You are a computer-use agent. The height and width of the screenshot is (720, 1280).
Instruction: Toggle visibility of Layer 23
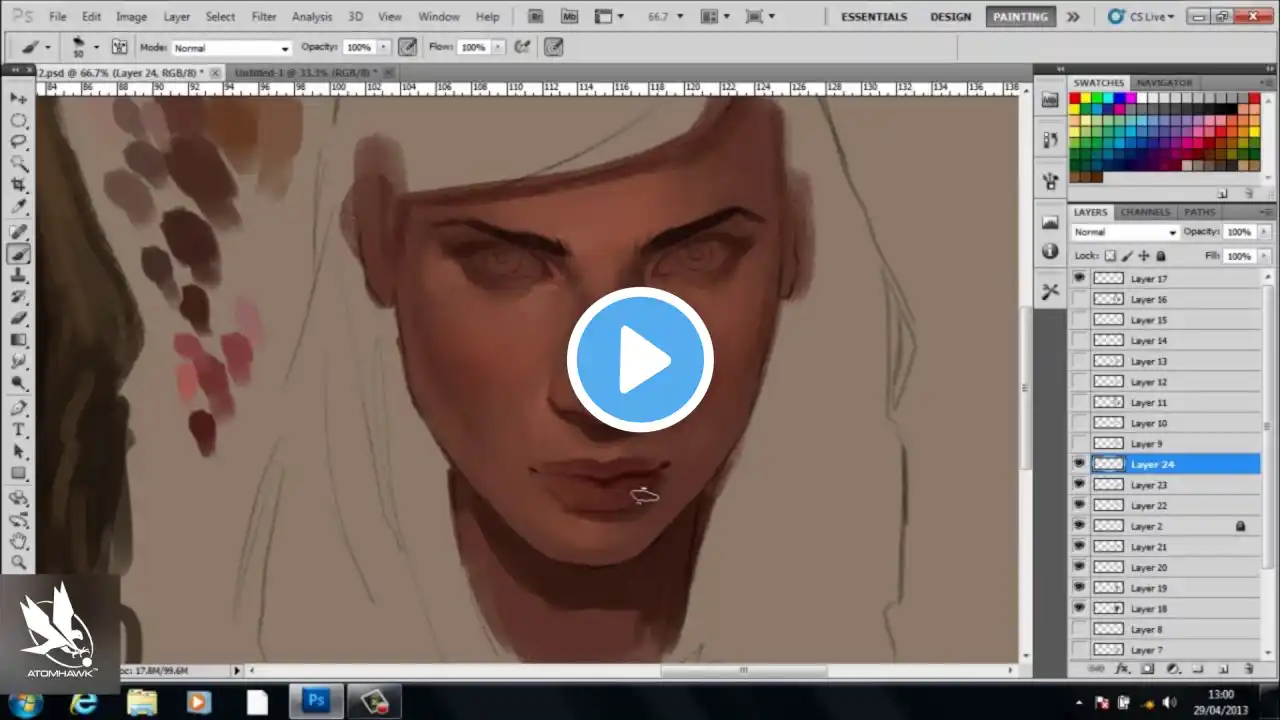(x=1079, y=484)
